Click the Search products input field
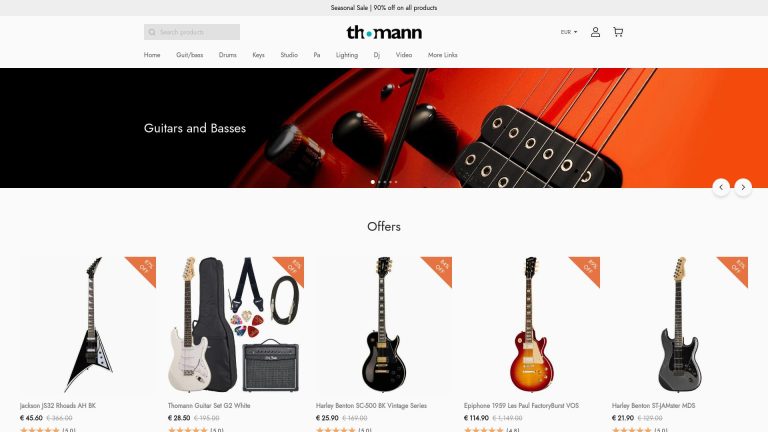 point(192,32)
